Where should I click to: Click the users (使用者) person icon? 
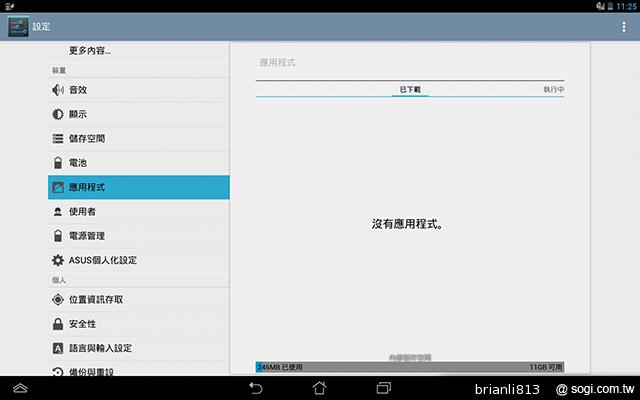[58, 211]
